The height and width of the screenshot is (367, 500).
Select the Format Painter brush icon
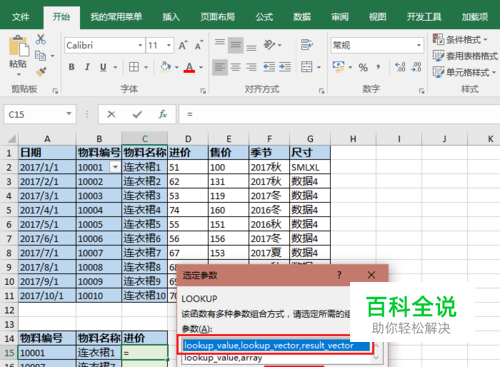coord(41,71)
